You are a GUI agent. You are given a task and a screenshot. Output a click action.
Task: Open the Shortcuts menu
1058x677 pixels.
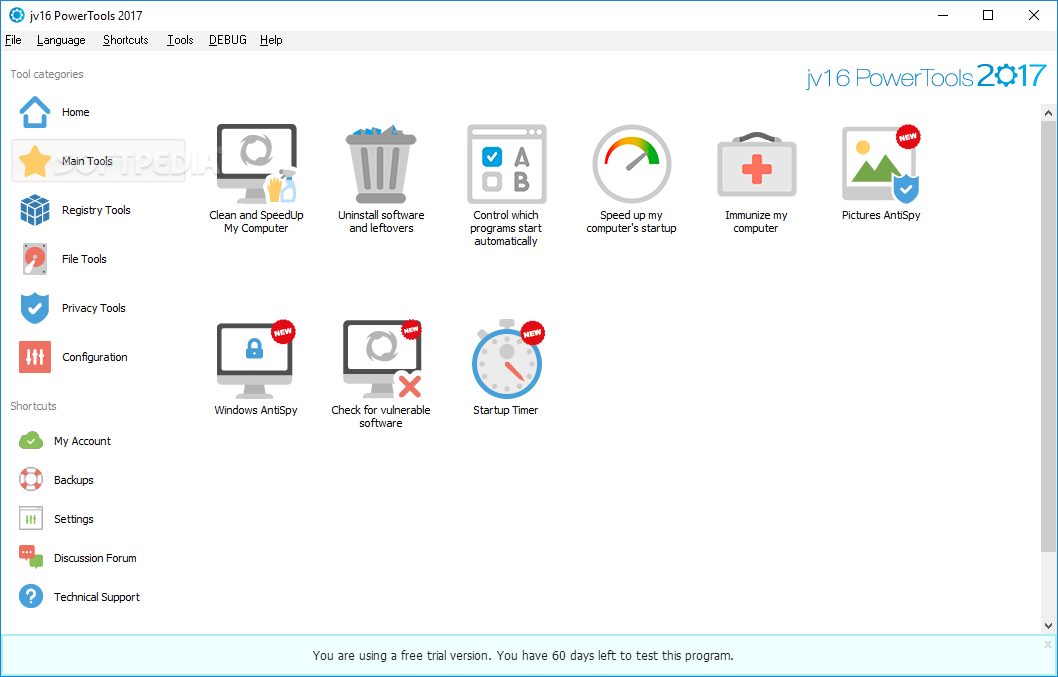pyautogui.click(x=126, y=40)
